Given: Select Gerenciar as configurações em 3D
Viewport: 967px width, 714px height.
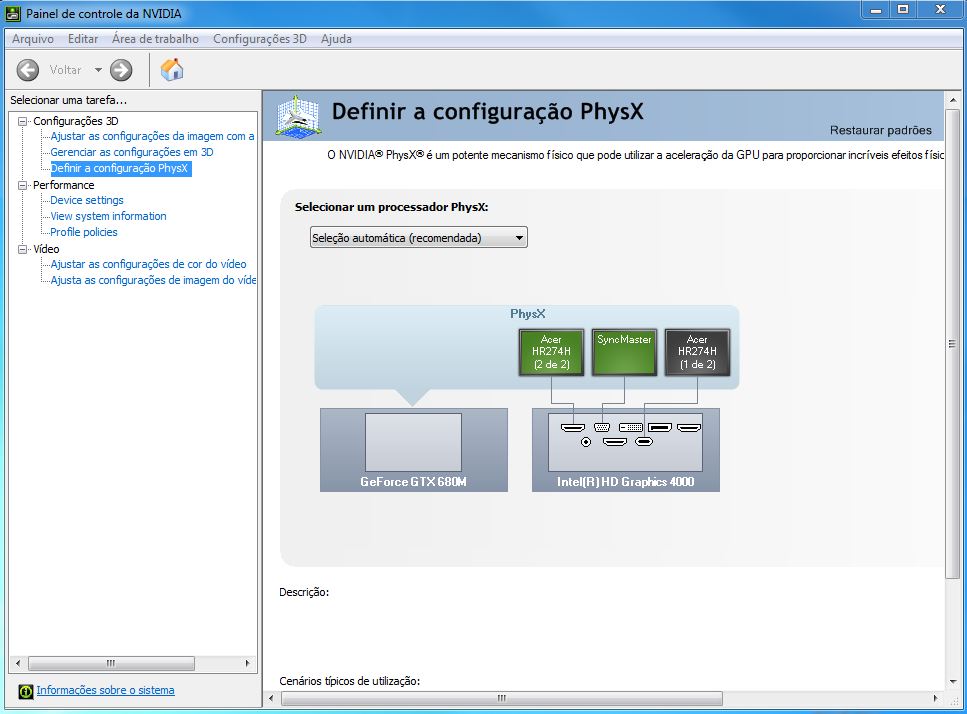Looking at the screenshot, I should 132,152.
